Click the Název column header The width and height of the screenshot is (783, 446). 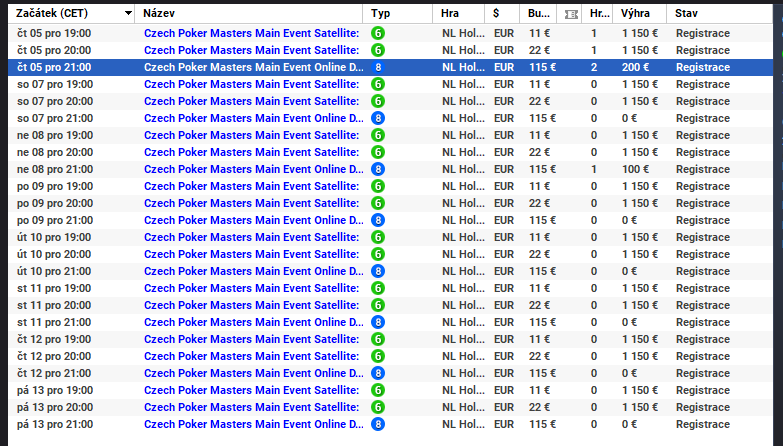pyautogui.click(x=249, y=13)
